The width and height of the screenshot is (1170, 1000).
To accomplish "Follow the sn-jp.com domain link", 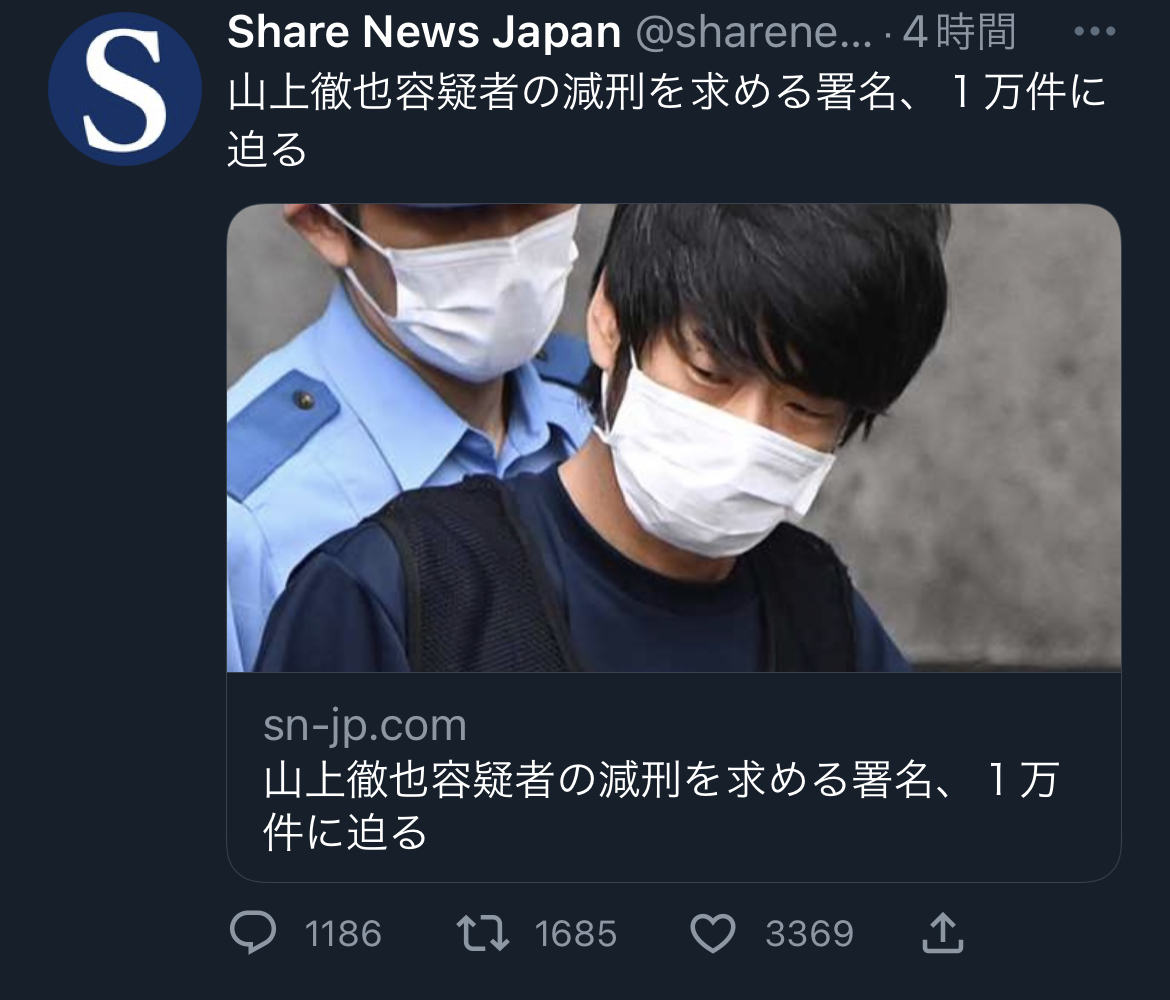I will click(365, 726).
